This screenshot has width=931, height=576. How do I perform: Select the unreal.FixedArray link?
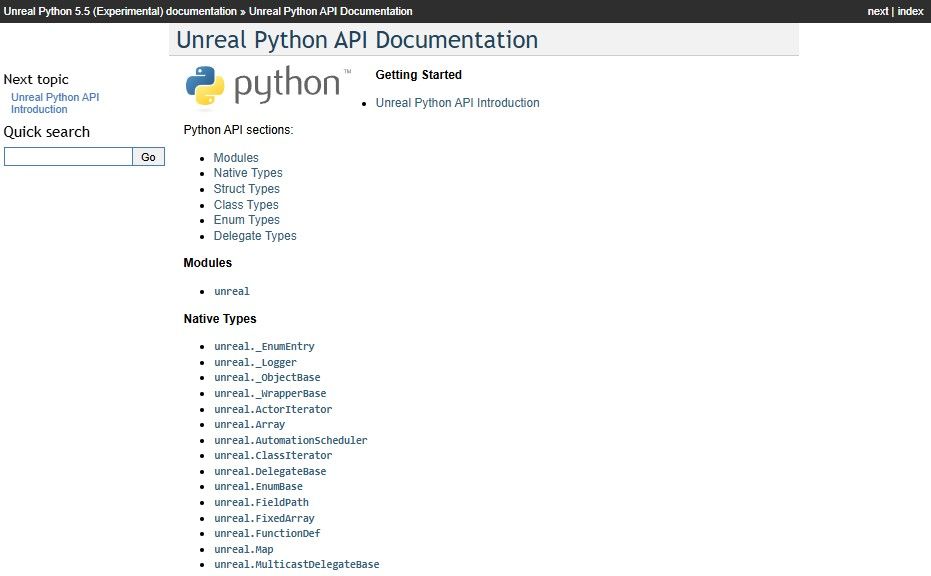pos(264,518)
